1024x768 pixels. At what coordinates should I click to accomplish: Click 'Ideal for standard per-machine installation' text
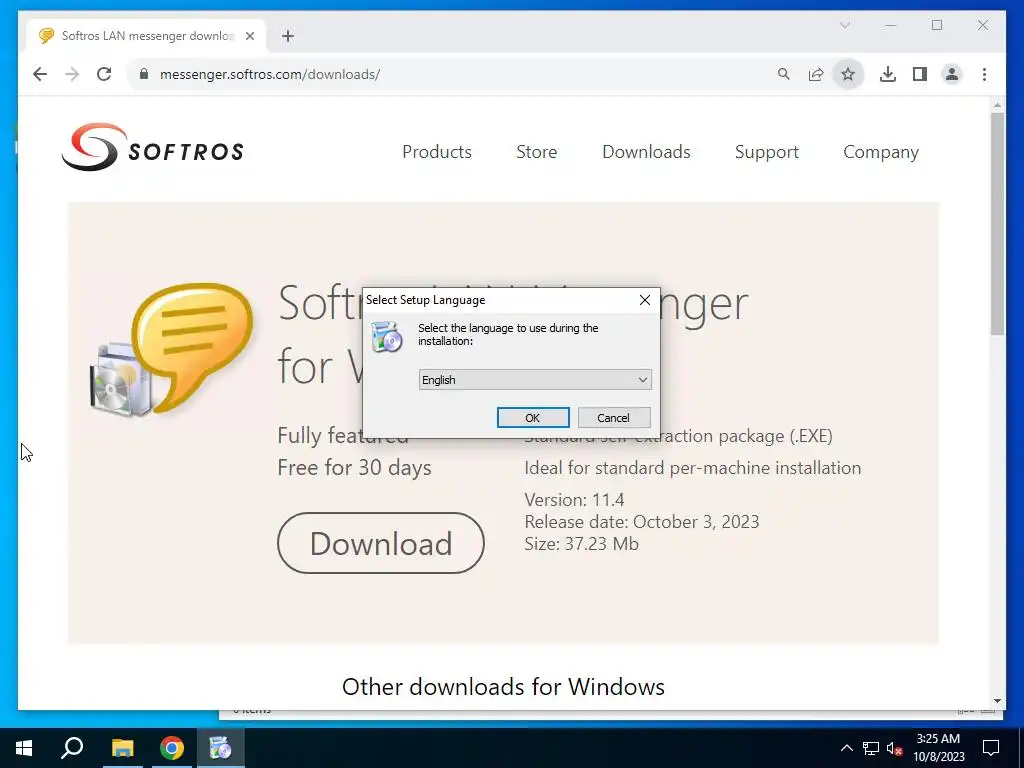[692, 468]
